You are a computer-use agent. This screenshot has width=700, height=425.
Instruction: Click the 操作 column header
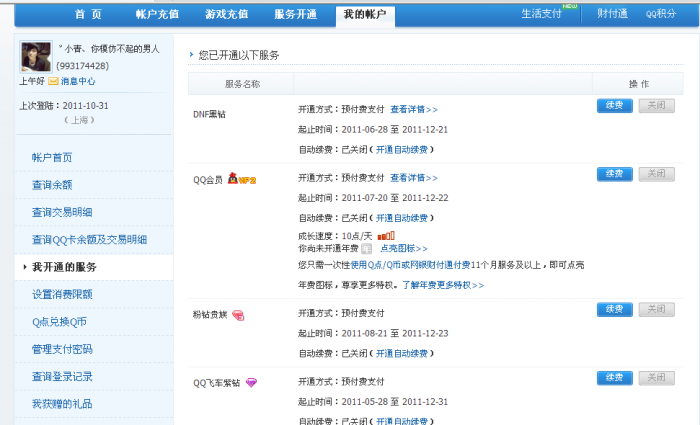(639, 84)
